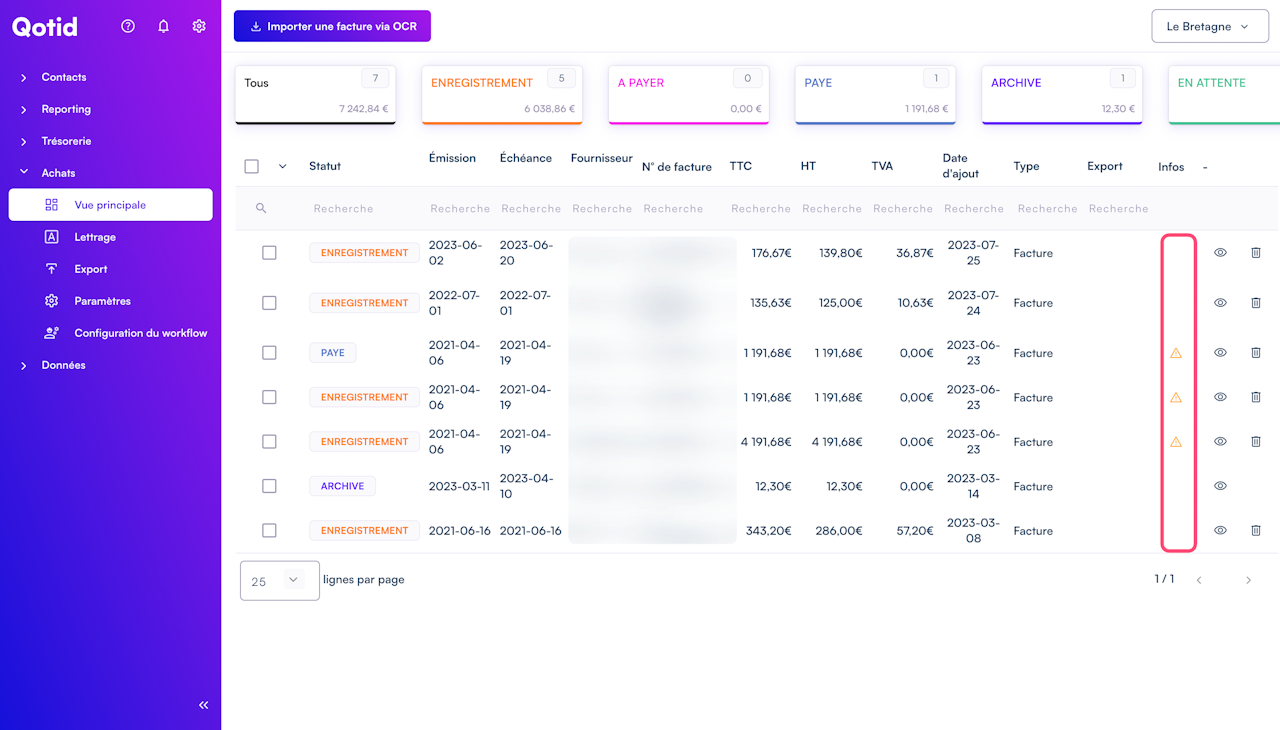Toggle the select-all checkbox in table header
The width and height of the screenshot is (1280, 730).
[x=252, y=167]
